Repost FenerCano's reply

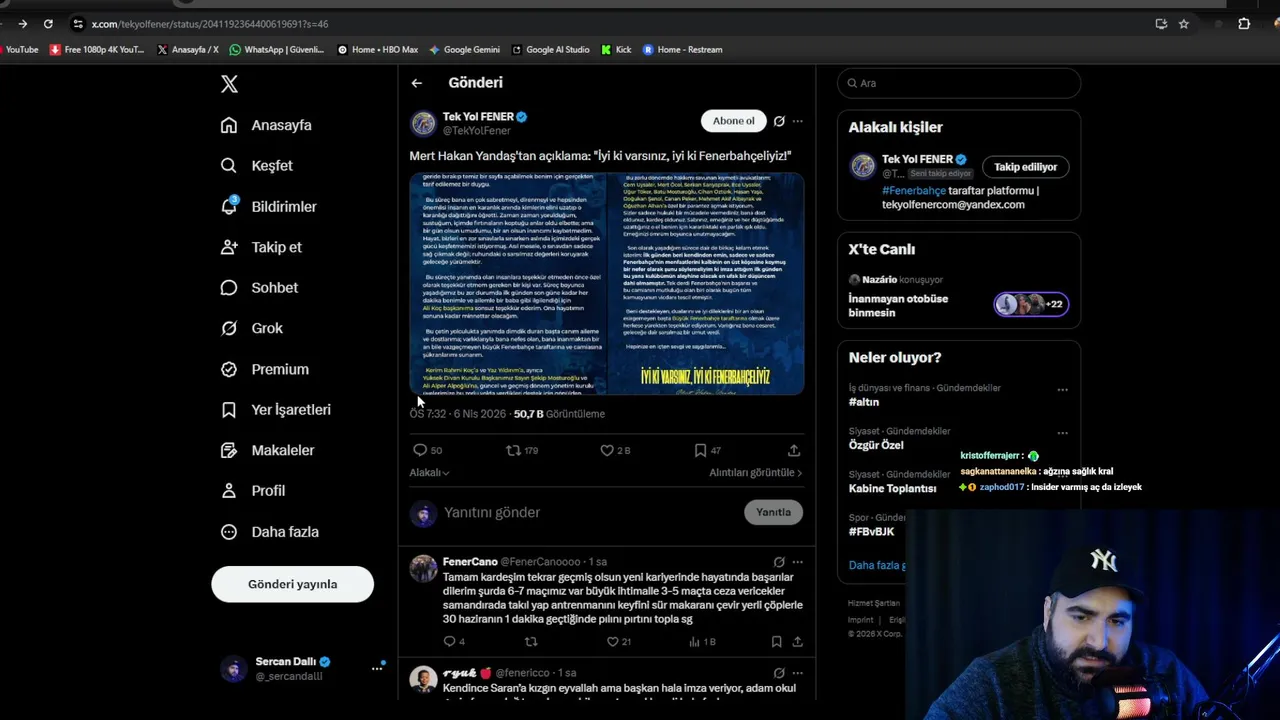click(x=531, y=642)
